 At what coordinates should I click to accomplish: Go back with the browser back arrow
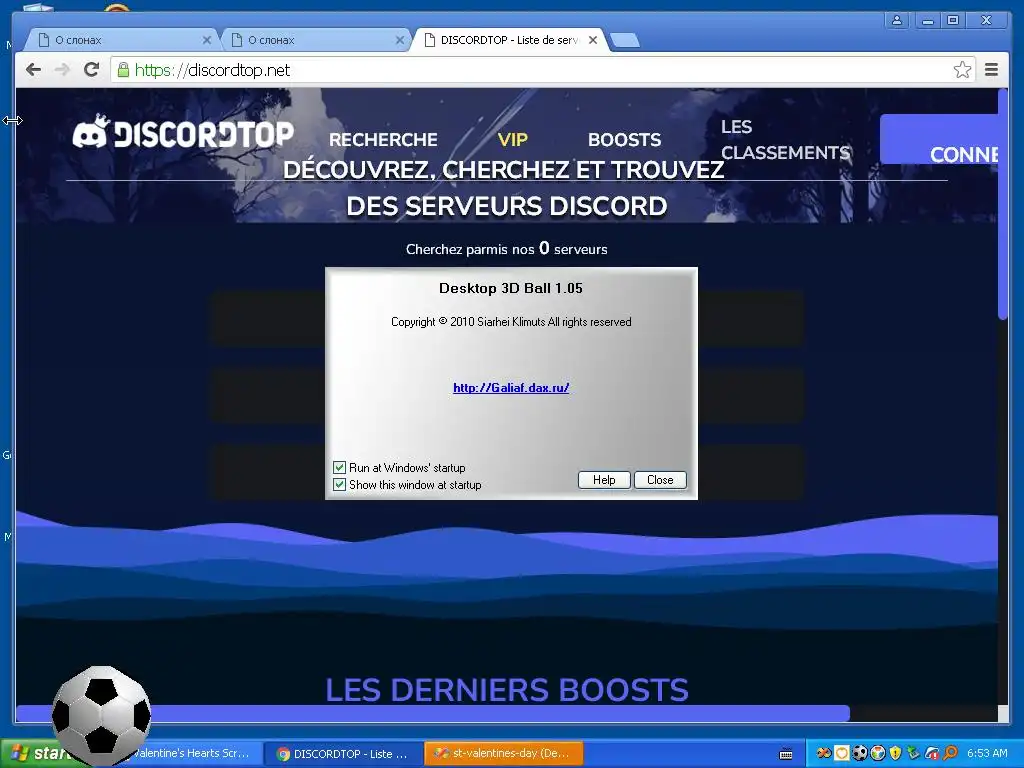[x=33, y=70]
